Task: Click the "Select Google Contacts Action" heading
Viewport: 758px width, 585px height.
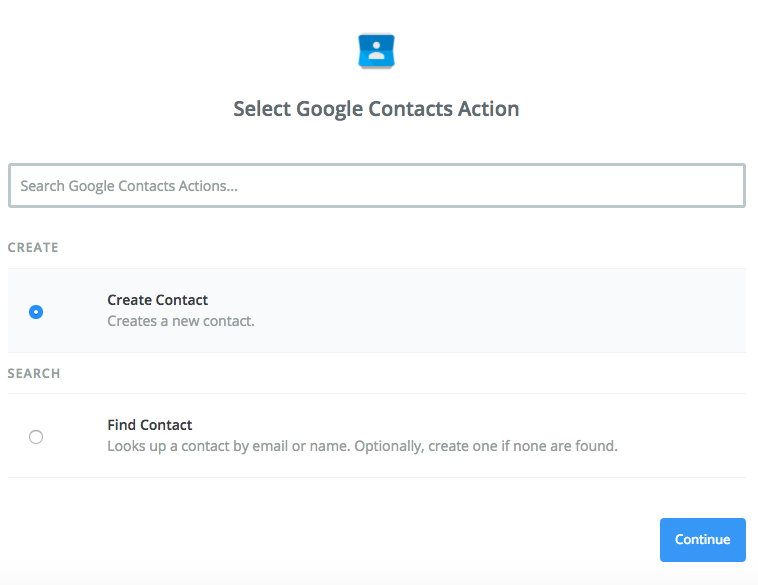Action: point(376,109)
